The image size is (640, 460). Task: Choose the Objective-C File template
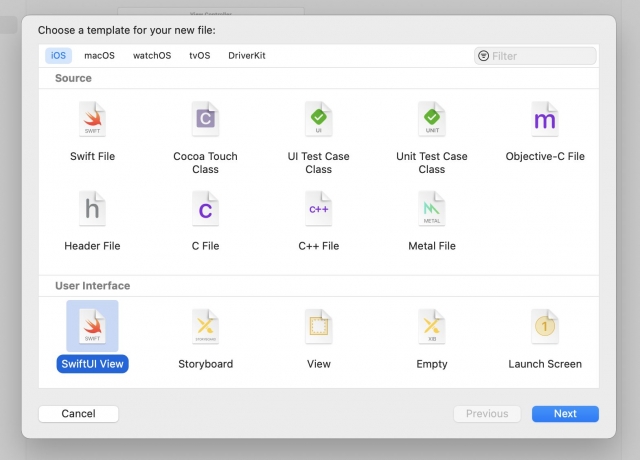[544, 121]
